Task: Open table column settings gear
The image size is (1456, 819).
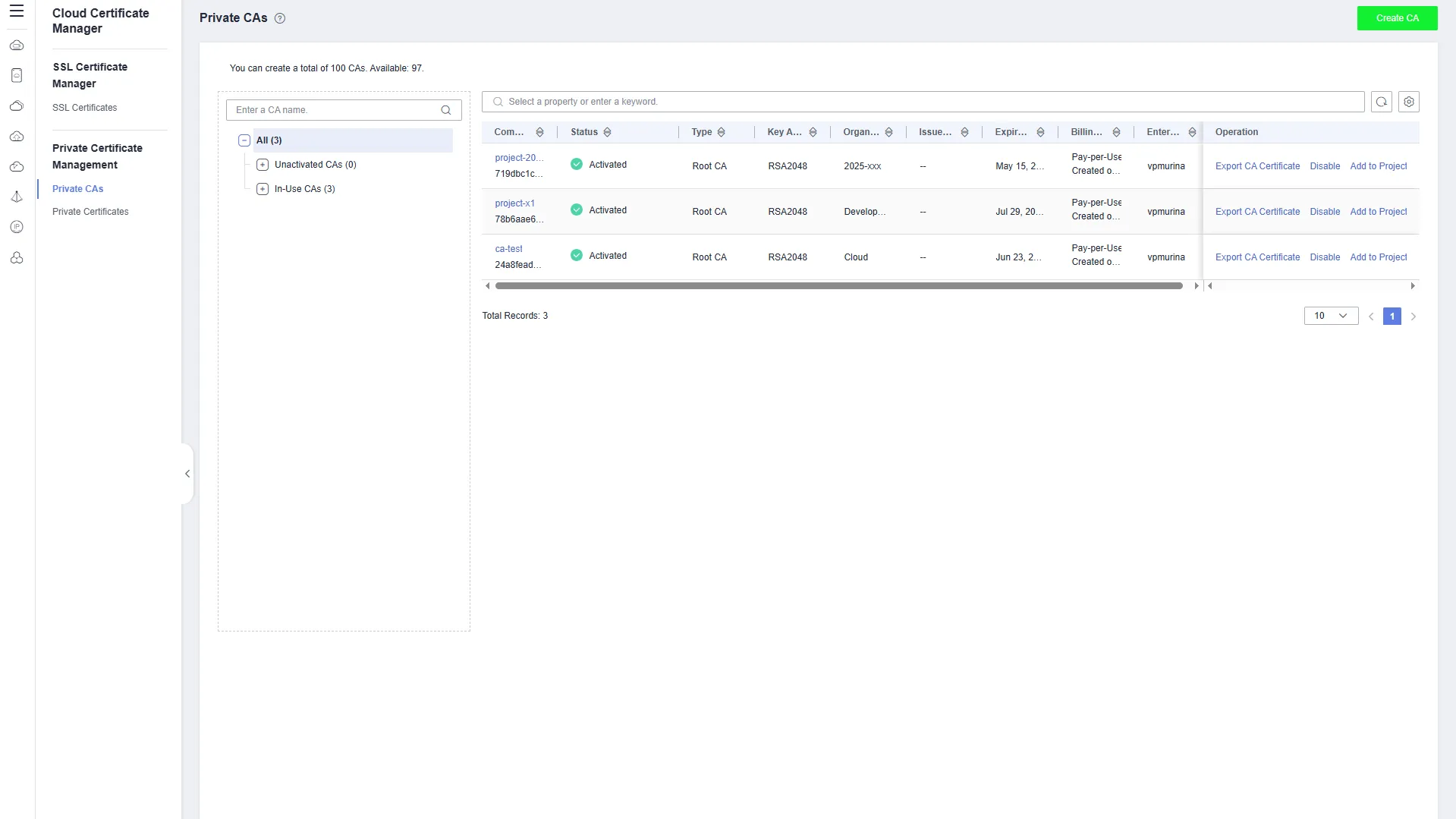Action: [x=1409, y=102]
